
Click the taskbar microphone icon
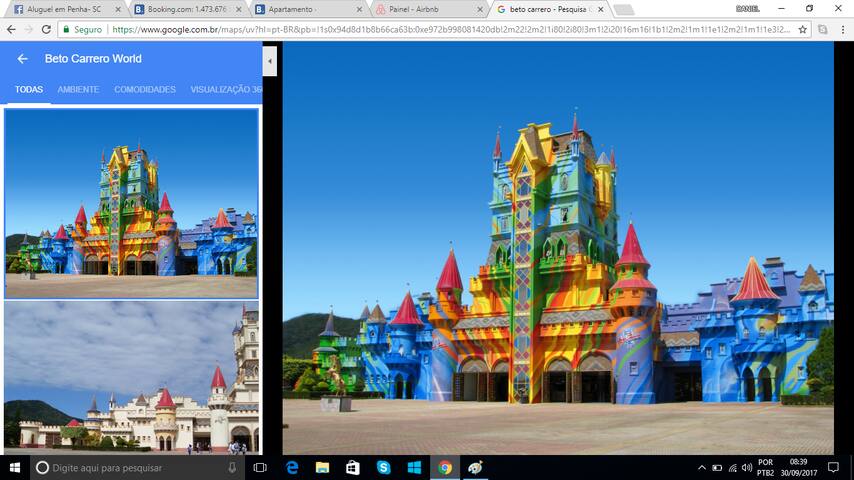(x=232, y=467)
